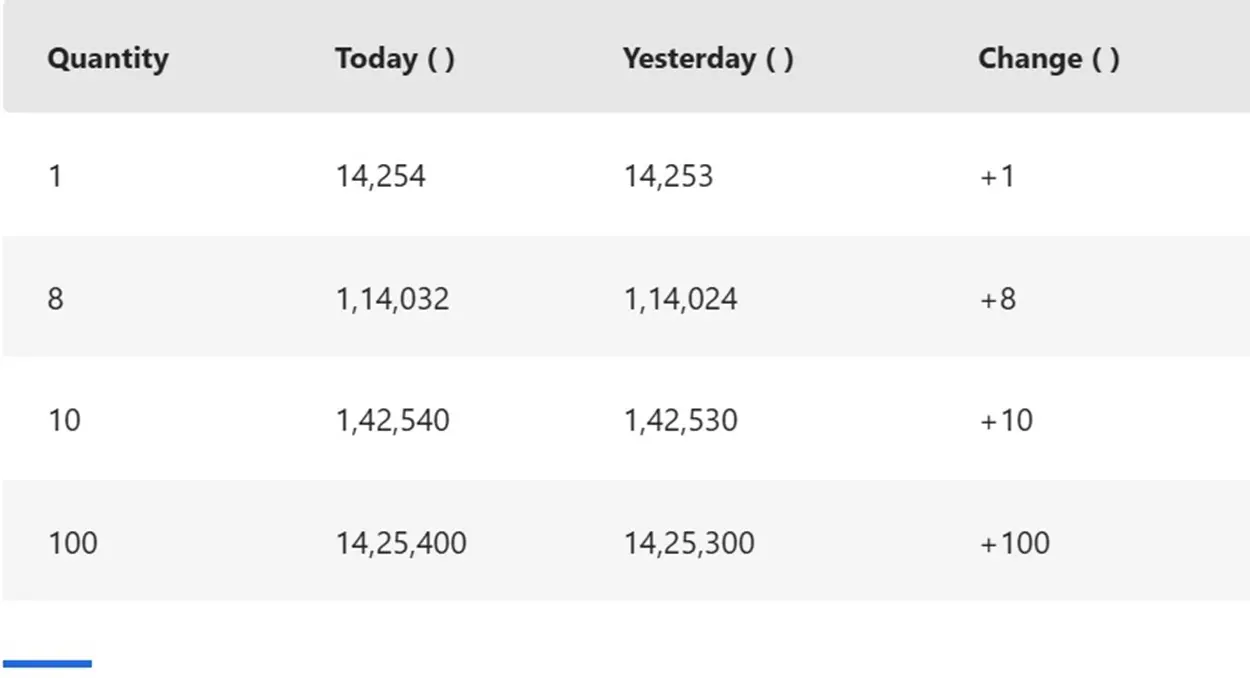
Task: Select the +100 change value
Action: (1015, 543)
